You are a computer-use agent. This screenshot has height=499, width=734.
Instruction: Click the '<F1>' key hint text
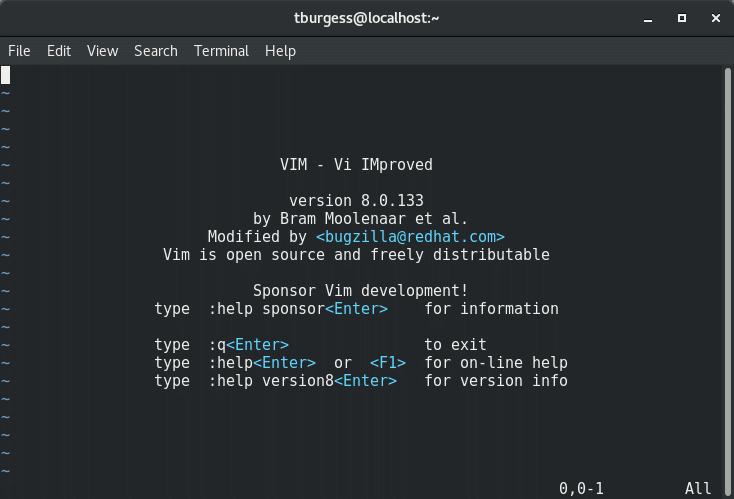[388, 363]
